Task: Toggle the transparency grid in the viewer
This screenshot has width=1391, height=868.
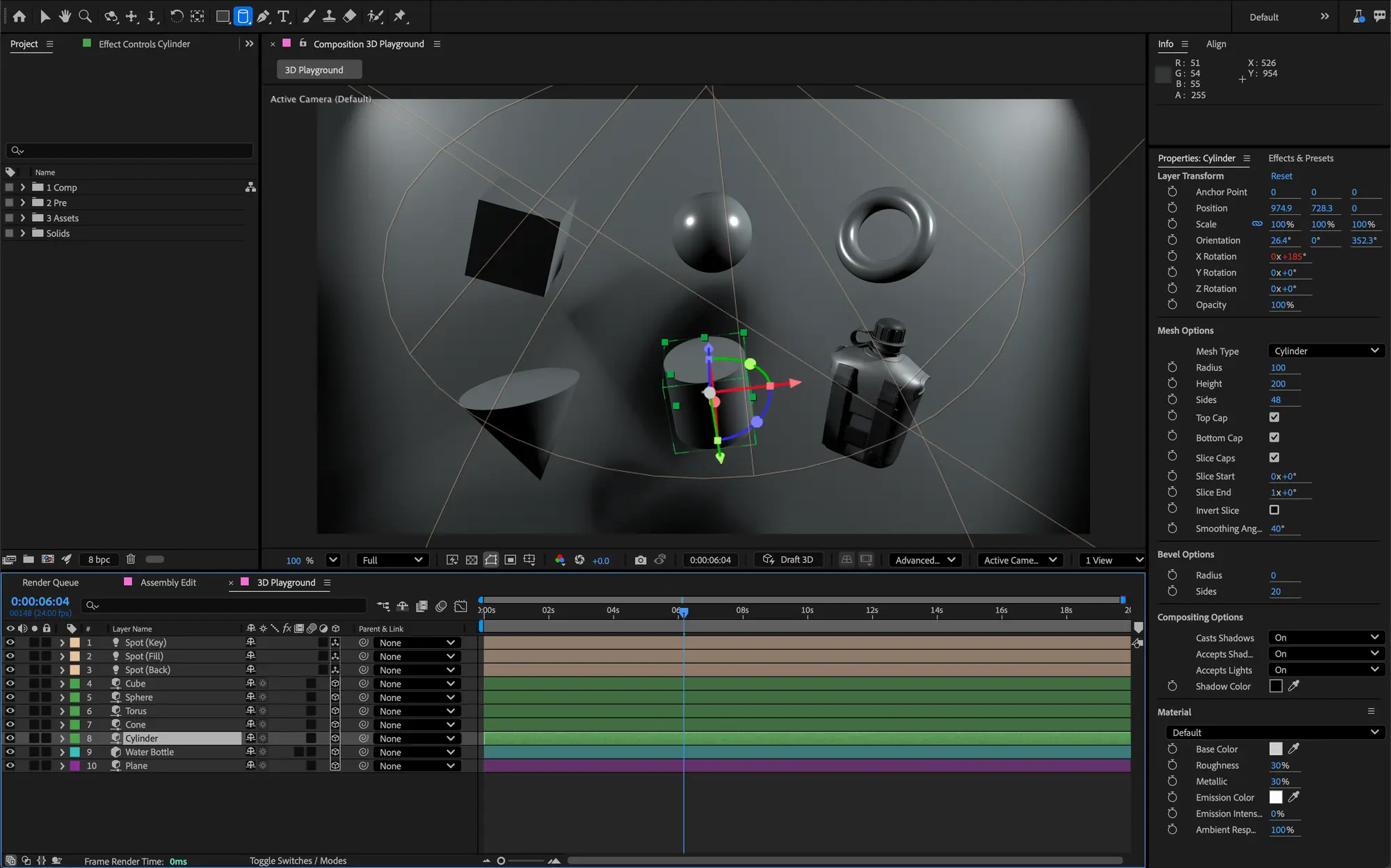Action: [x=472, y=560]
